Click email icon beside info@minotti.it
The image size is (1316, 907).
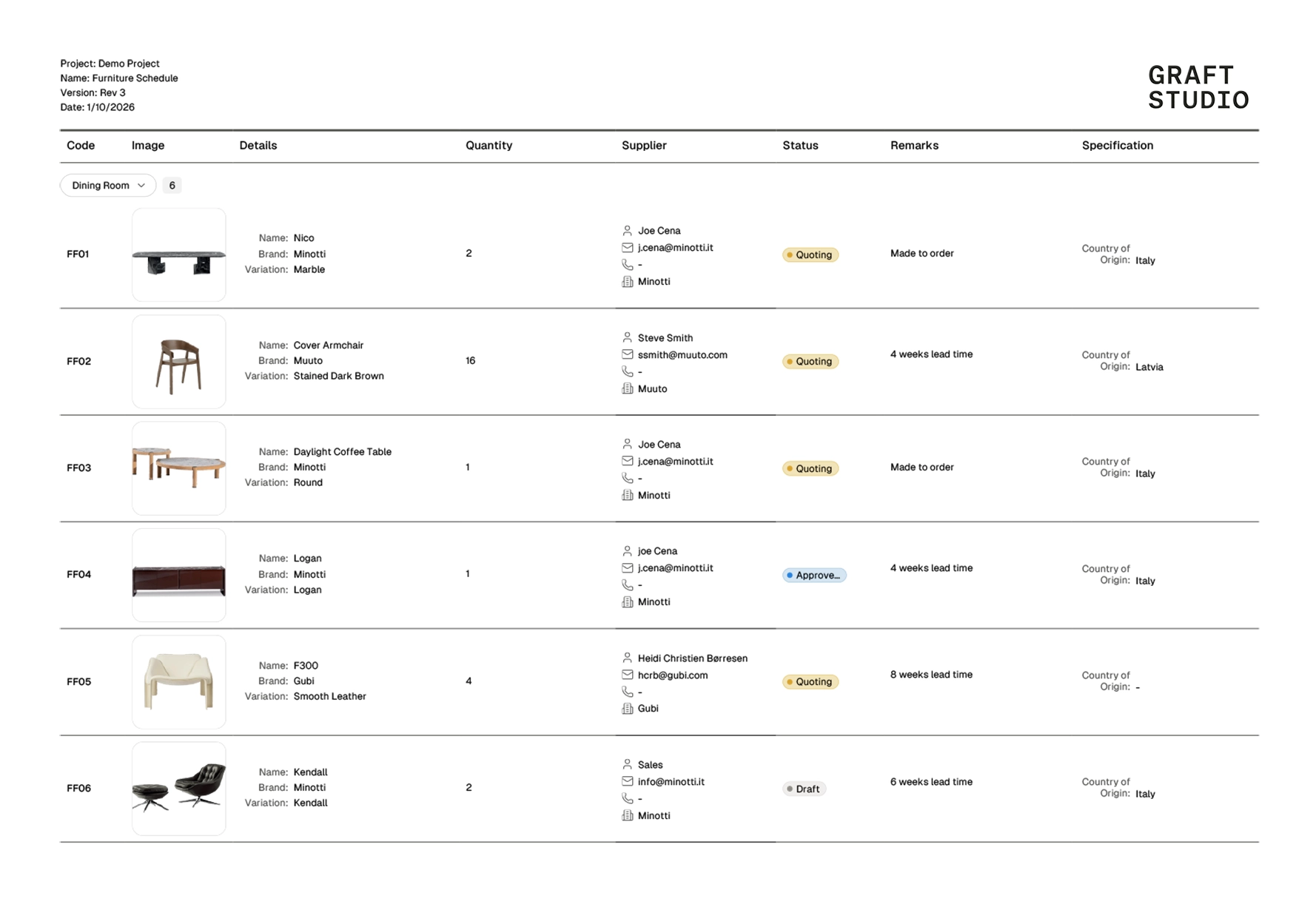627,781
